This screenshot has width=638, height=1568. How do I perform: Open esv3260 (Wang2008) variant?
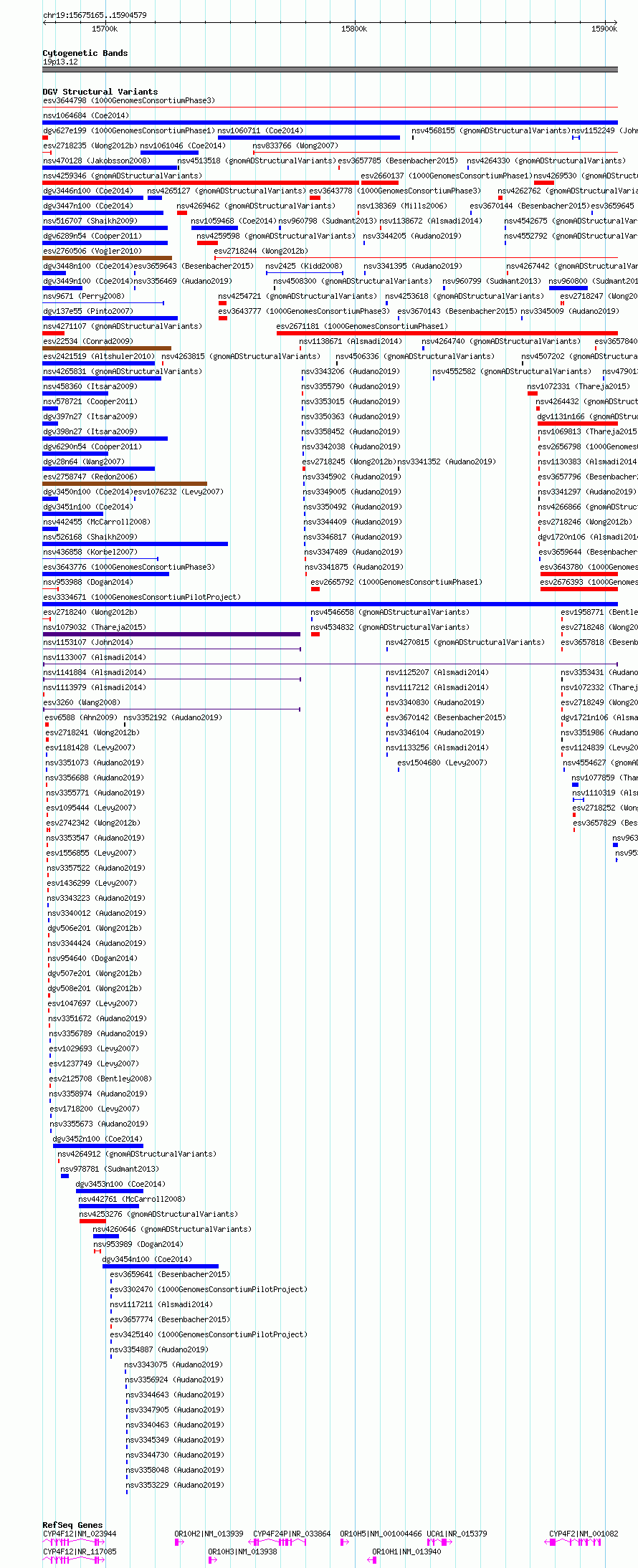pos(82,702)
